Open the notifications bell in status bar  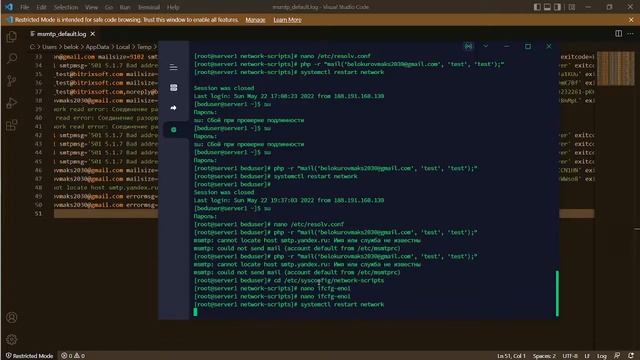point(631,356)
